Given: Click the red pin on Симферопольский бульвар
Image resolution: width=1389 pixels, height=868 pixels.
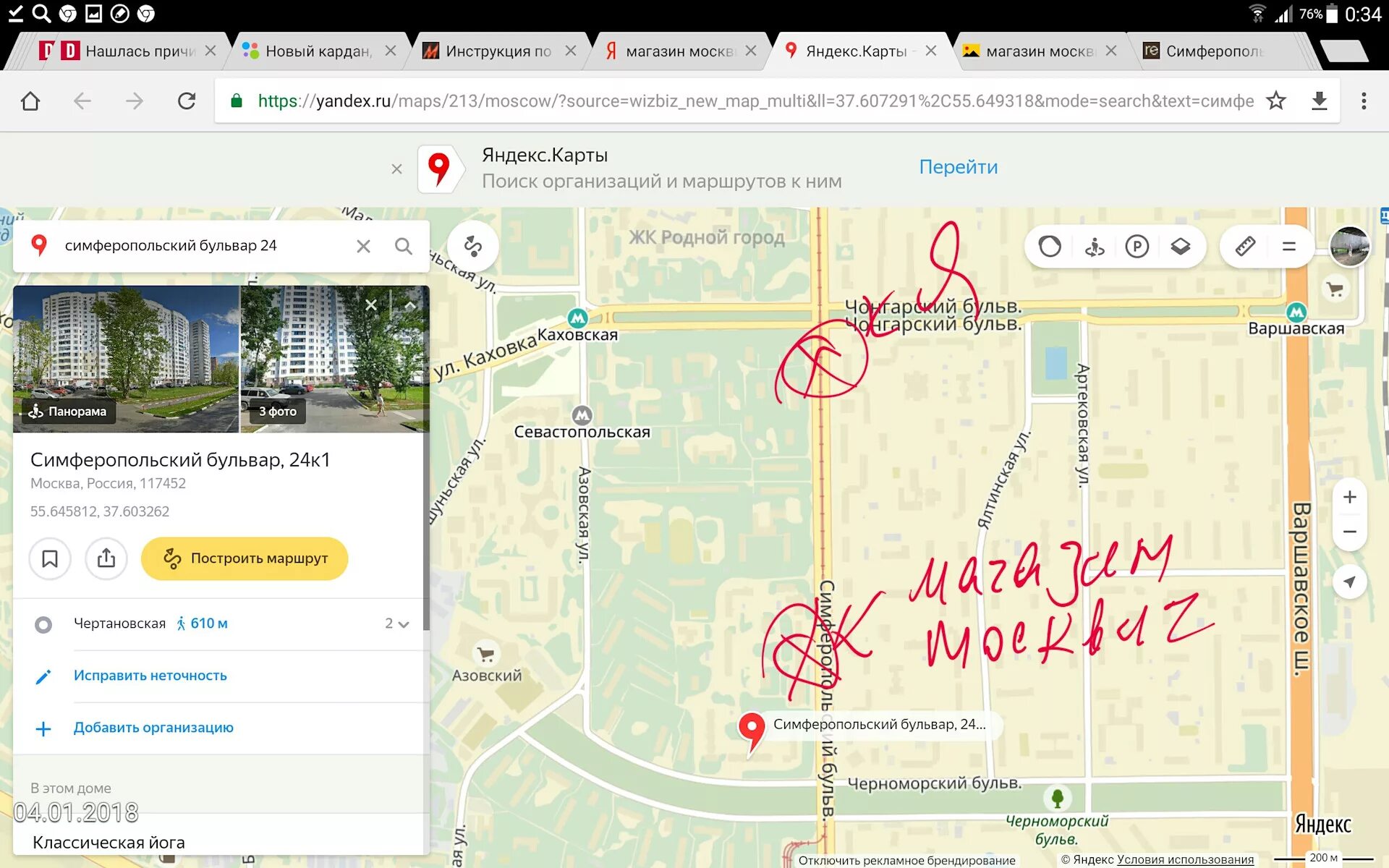Looking at the screenshot, I should (x=752, y=733).
